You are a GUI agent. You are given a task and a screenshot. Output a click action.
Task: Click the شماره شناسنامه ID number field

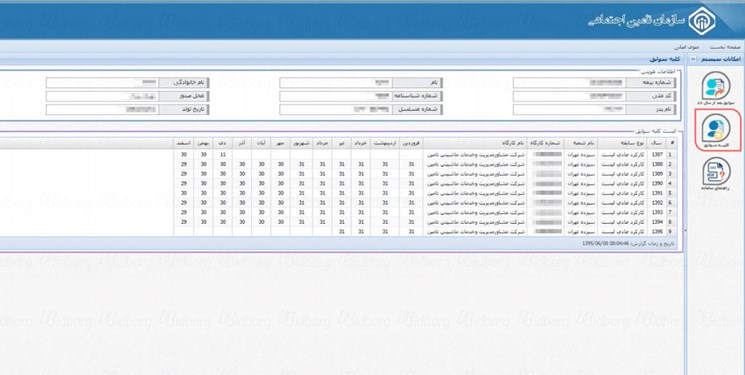[335, 96]
